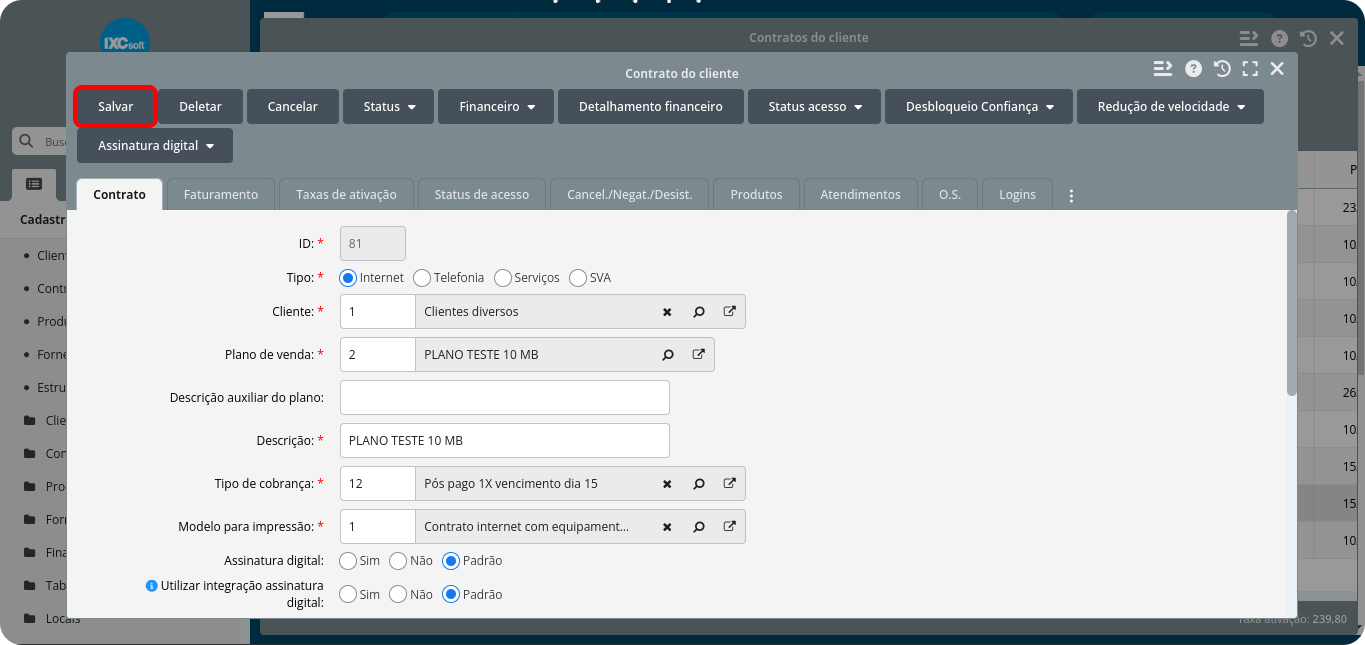Click the Cliente code input field
The image size is (1365, 645).
(x=378, y=312)
